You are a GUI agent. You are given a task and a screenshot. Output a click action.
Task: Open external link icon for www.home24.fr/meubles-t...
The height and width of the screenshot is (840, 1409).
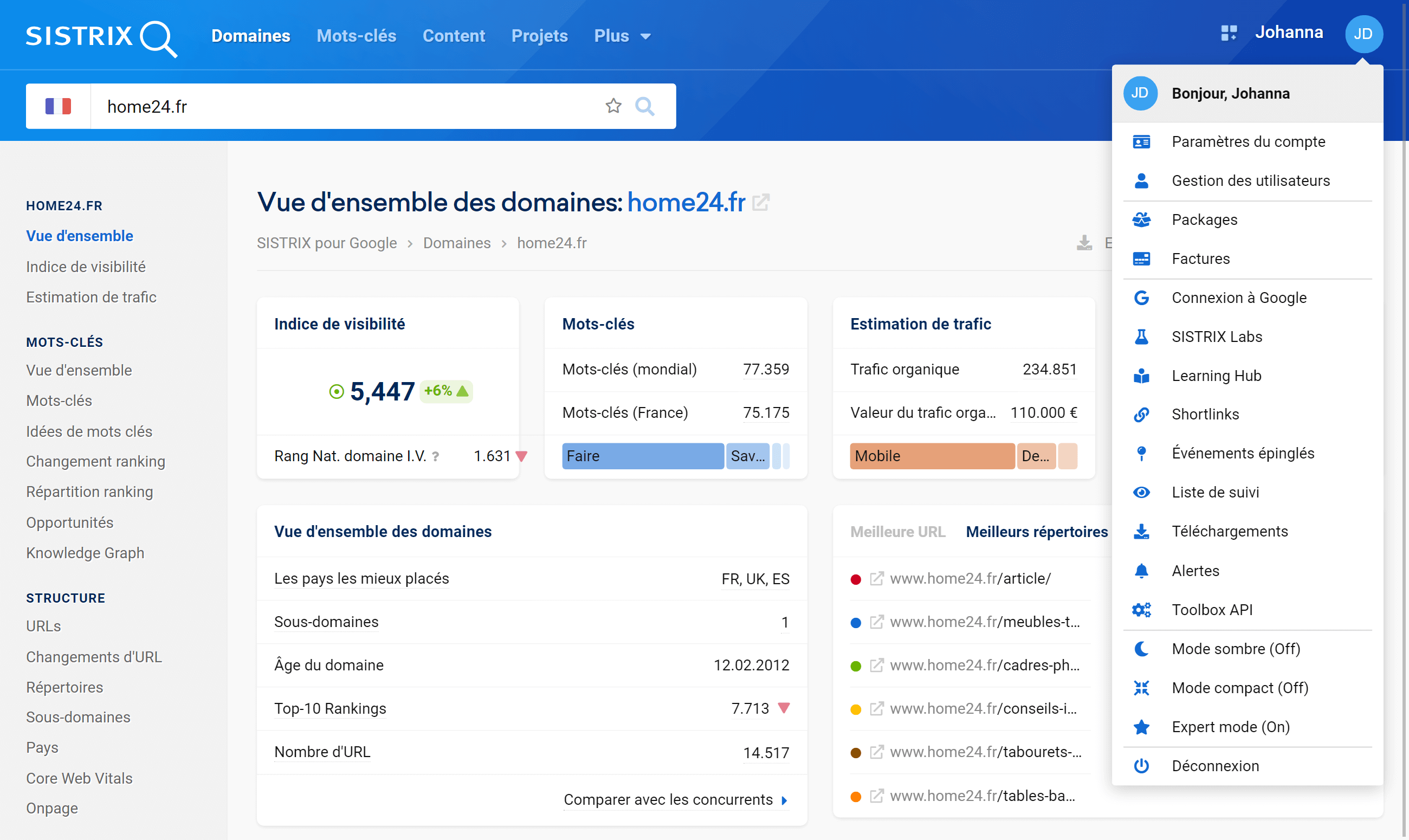click(876, 622)
